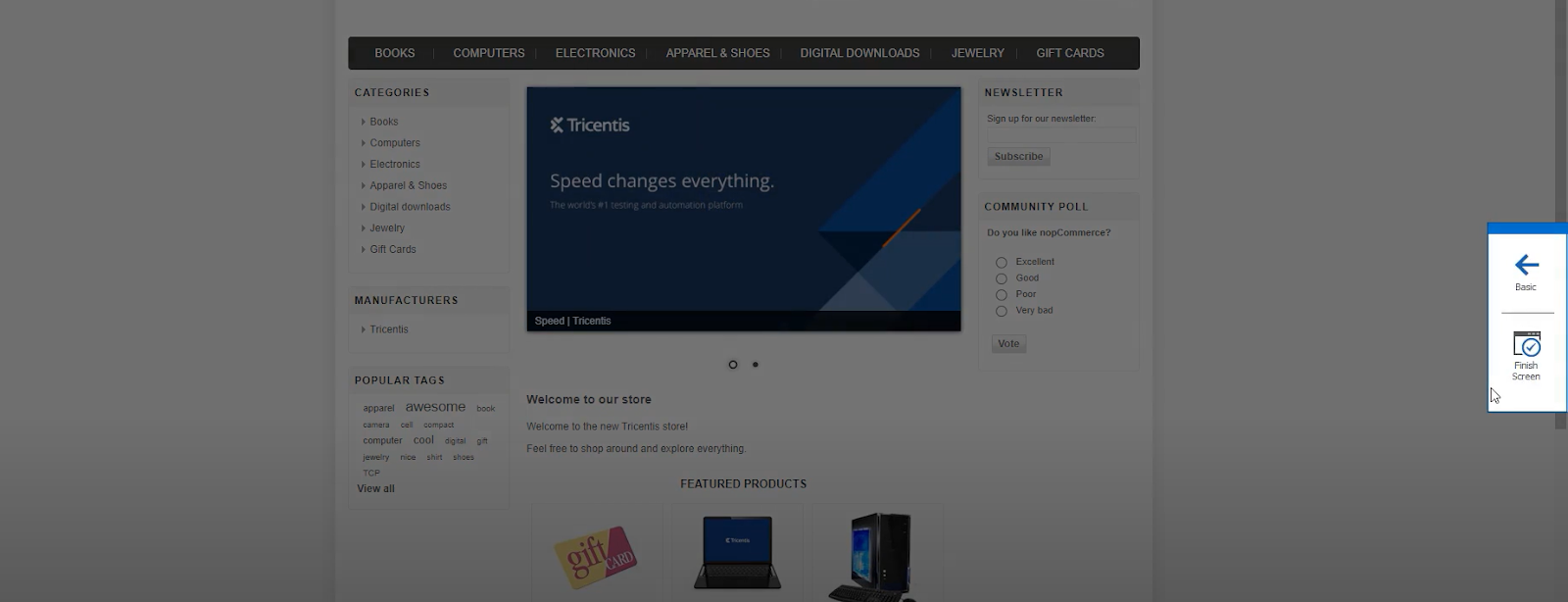Select the first slider dot indicator
This screenshot has height=602, width=1568.
point(732,365)
